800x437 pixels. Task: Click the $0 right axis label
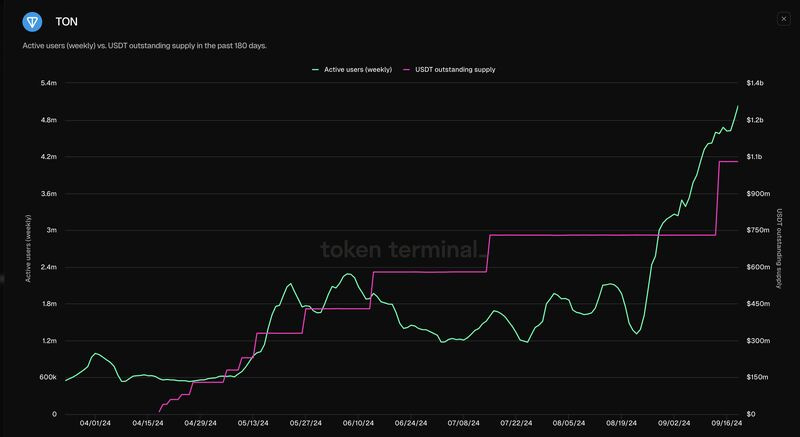pos(749,414)
